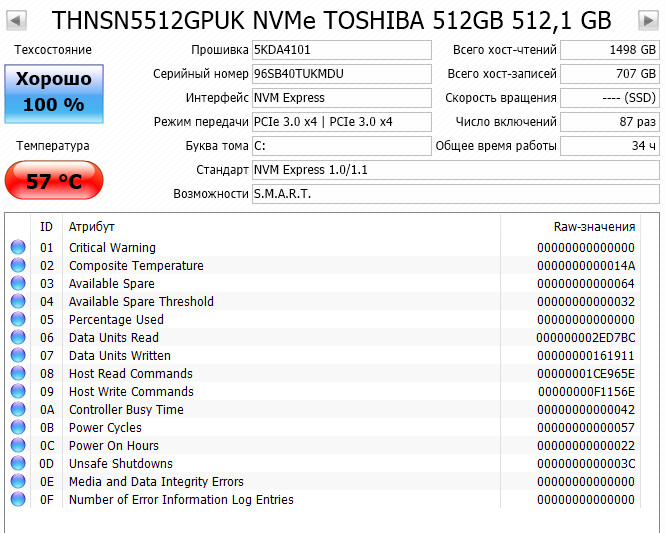Click rotation rate value ---- (SSD)
This screenshot has height=533, width=666.
[610, 98]
